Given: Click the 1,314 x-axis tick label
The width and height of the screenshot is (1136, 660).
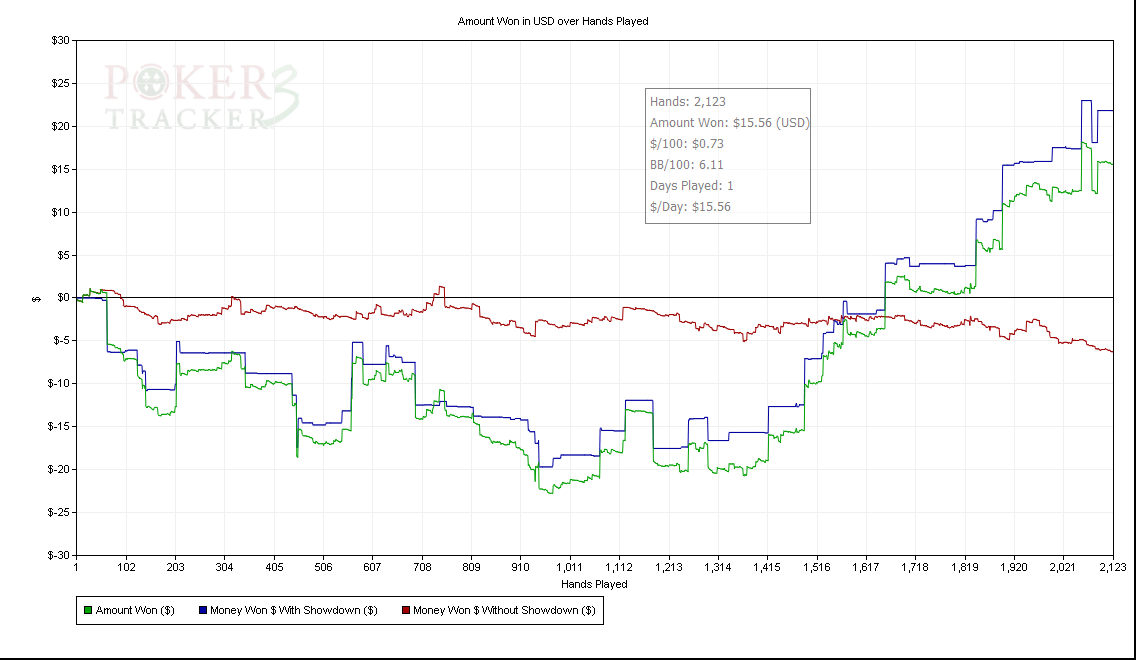Looking at the screenshot, I should pyautogui.click(x=717, y=567).
